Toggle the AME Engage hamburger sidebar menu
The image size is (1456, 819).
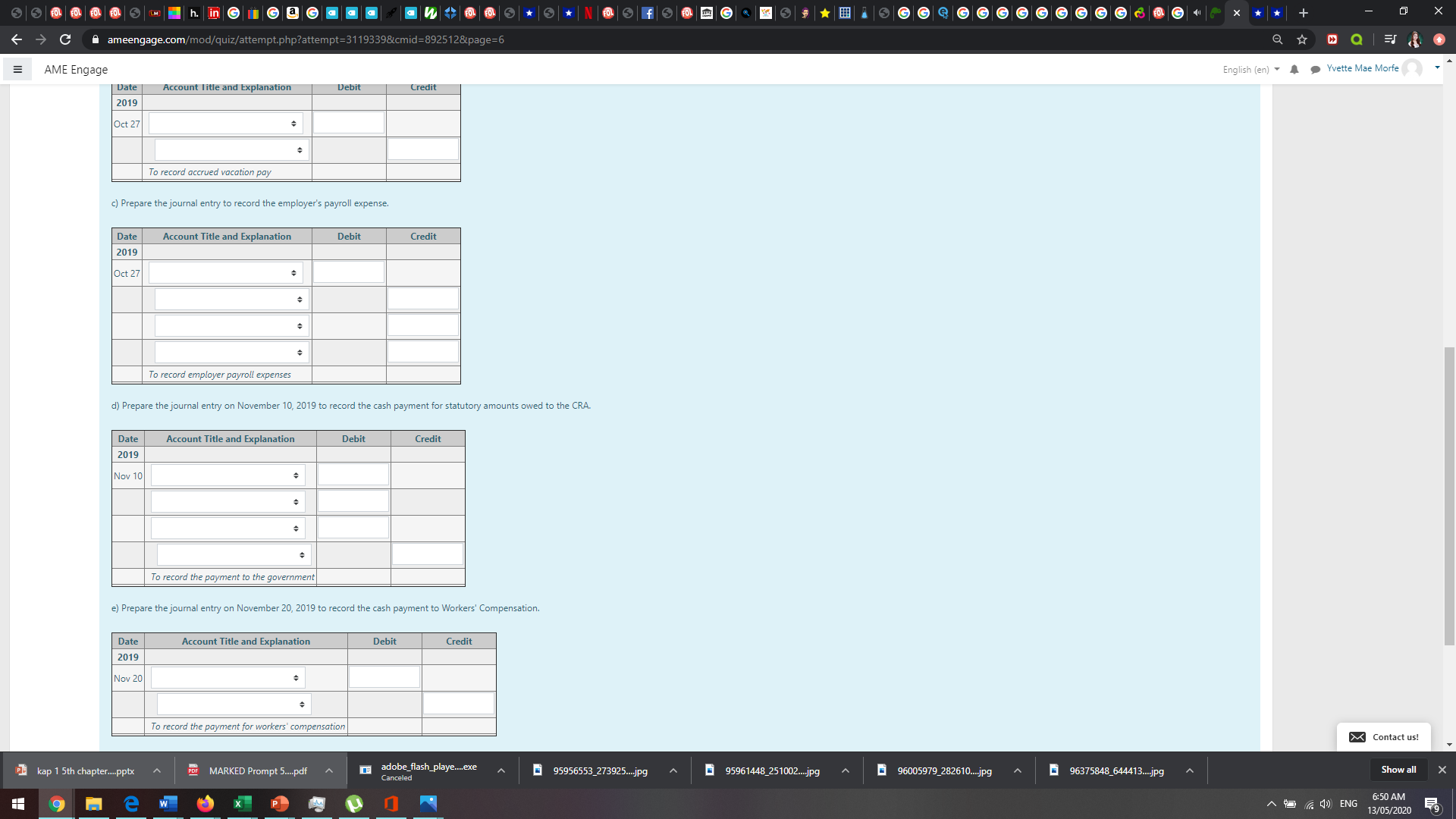coord(17,69)
